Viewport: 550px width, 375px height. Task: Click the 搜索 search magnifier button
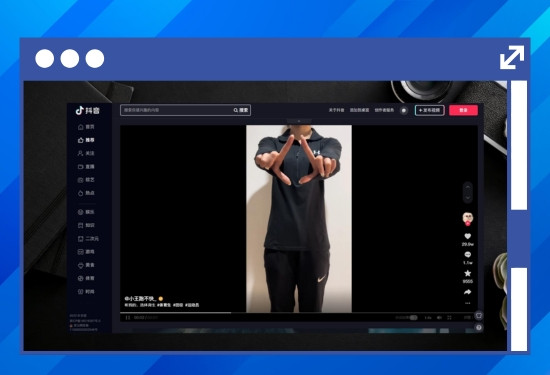pos(241,110)
